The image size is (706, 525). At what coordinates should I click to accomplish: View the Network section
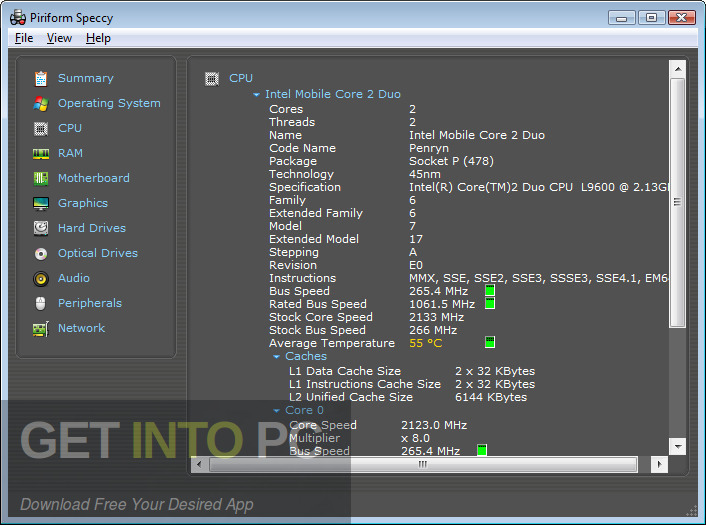pos(81,328)
